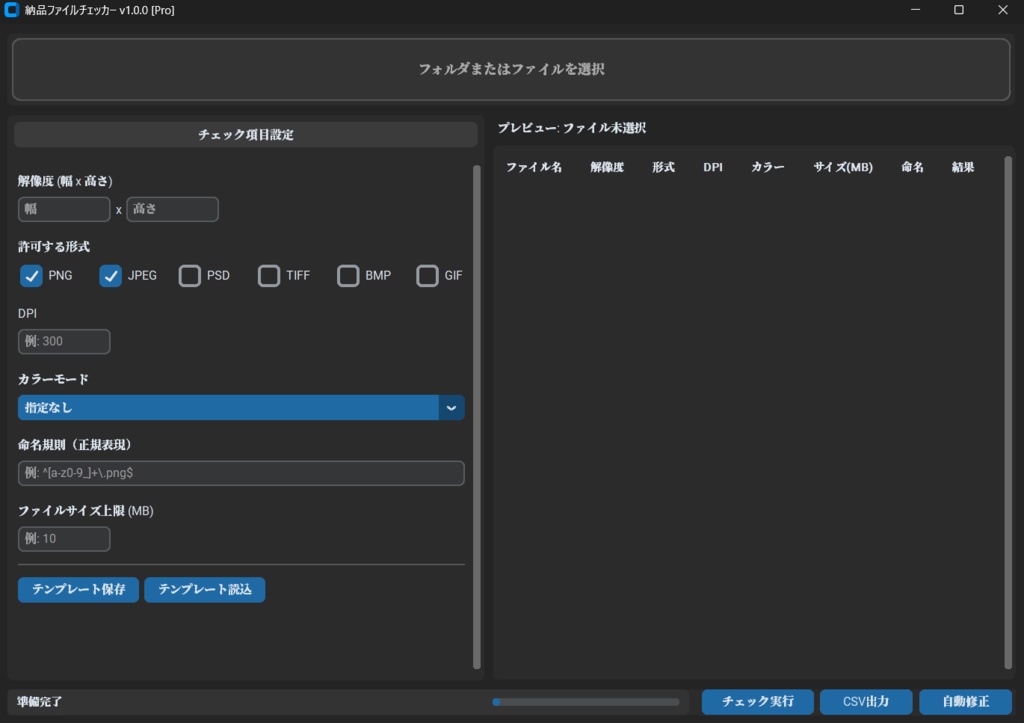Click the 準備完了 status text
Image resolution: width=1024 pixels, height=723 pixels.
pos(40,701)
